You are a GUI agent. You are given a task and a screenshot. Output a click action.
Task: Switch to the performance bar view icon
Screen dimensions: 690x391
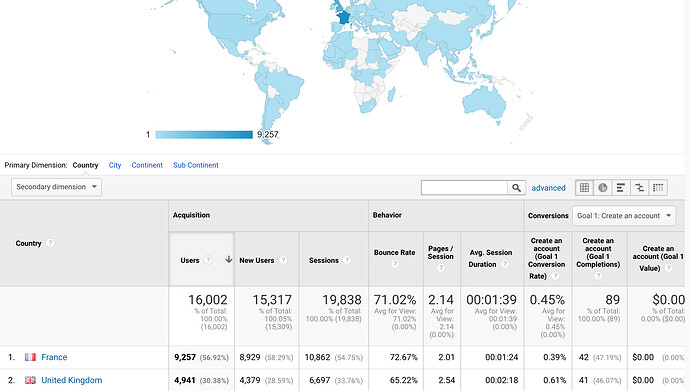point(621,188)
